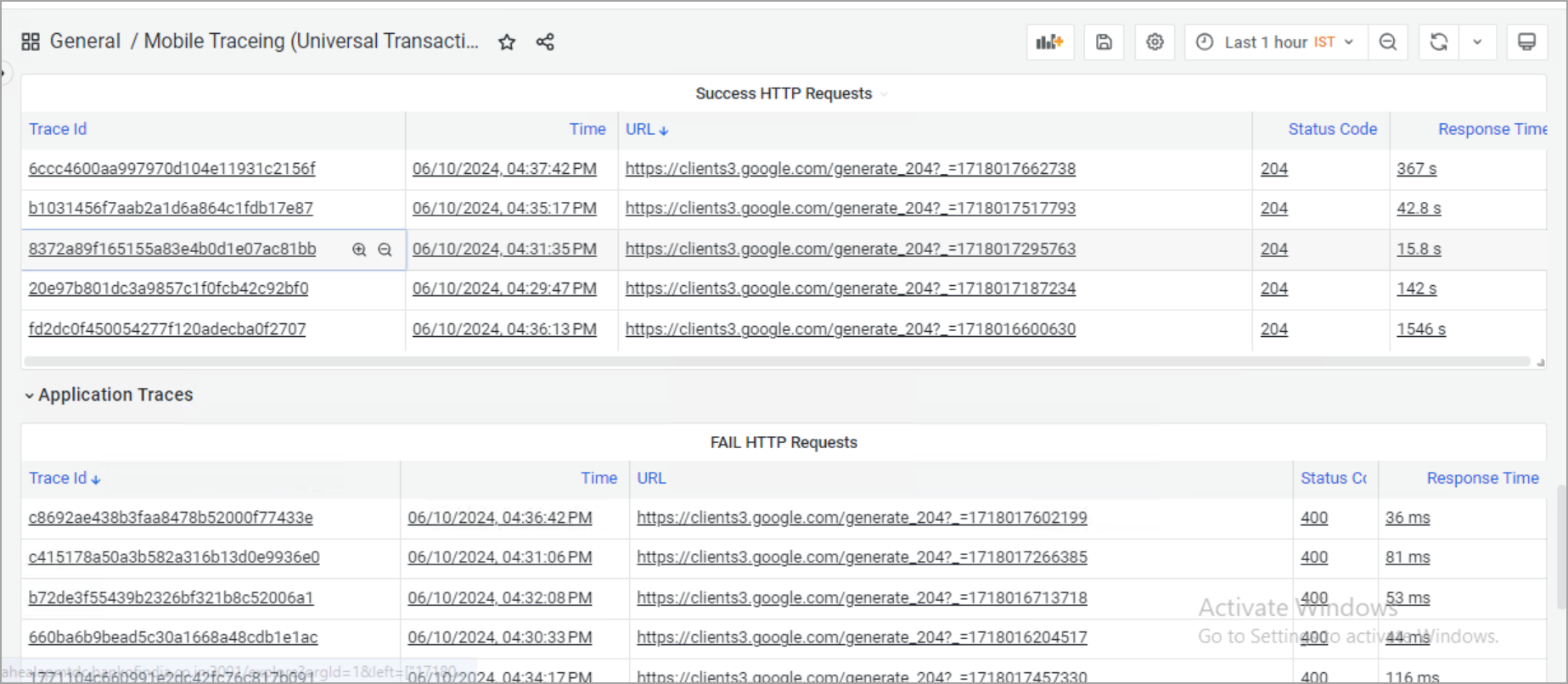The image size is (1568, 684).
Task: Sort success table by Status Code
Action: click(x=1332, y=129)
